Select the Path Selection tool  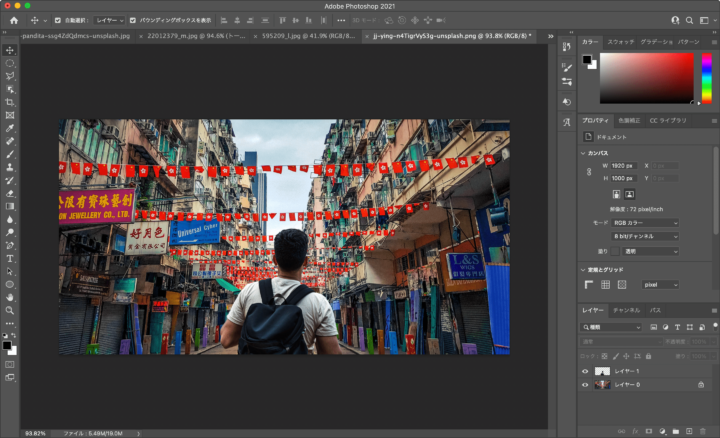point(10,271)
